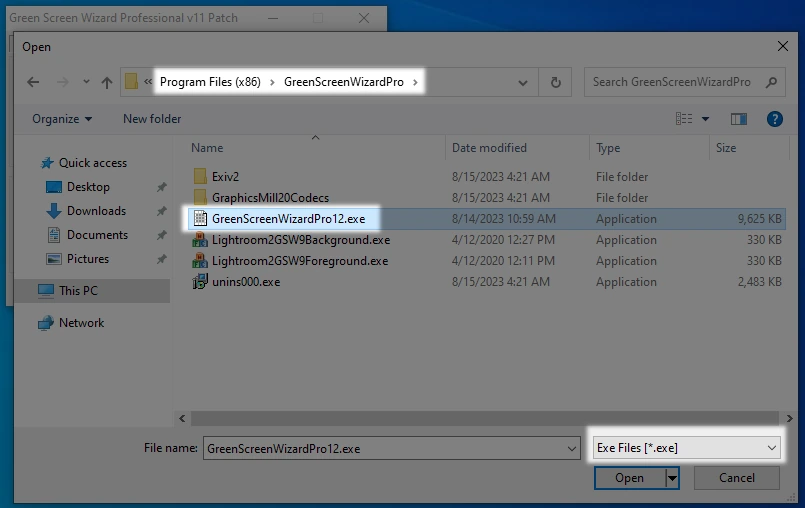Toggle the preview pane

[739, 119]
